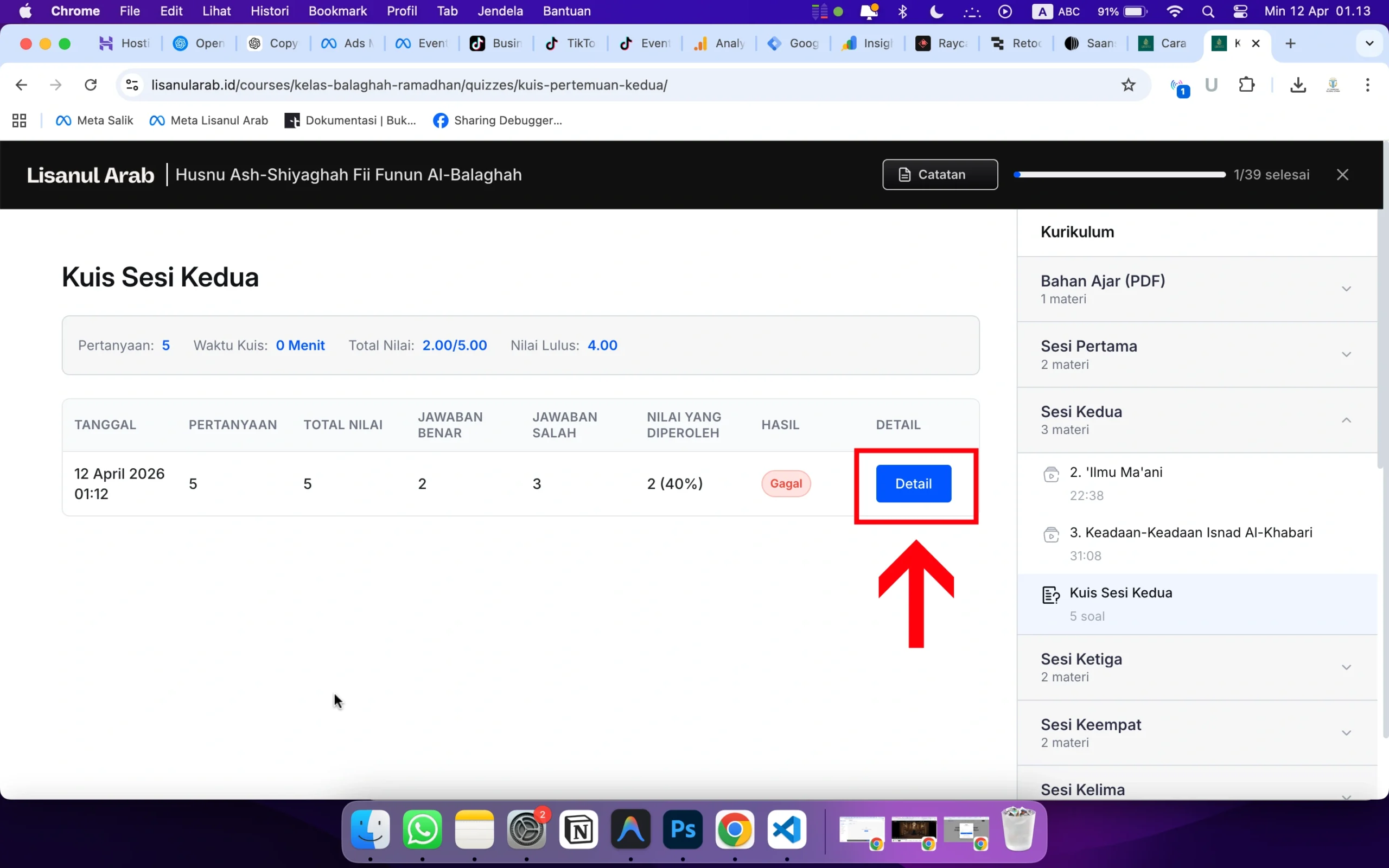The height and width of the screenshot is (868, 1389).
Task: Open the Histori menu in menu bar
Action: click(x=269, y=11)
